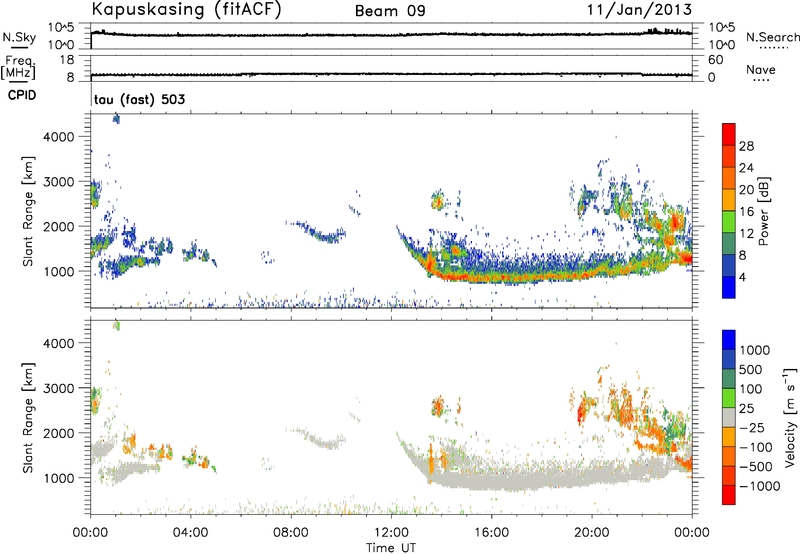Click the Velocity [m s-1] colorbar title

tap(790, 417)
